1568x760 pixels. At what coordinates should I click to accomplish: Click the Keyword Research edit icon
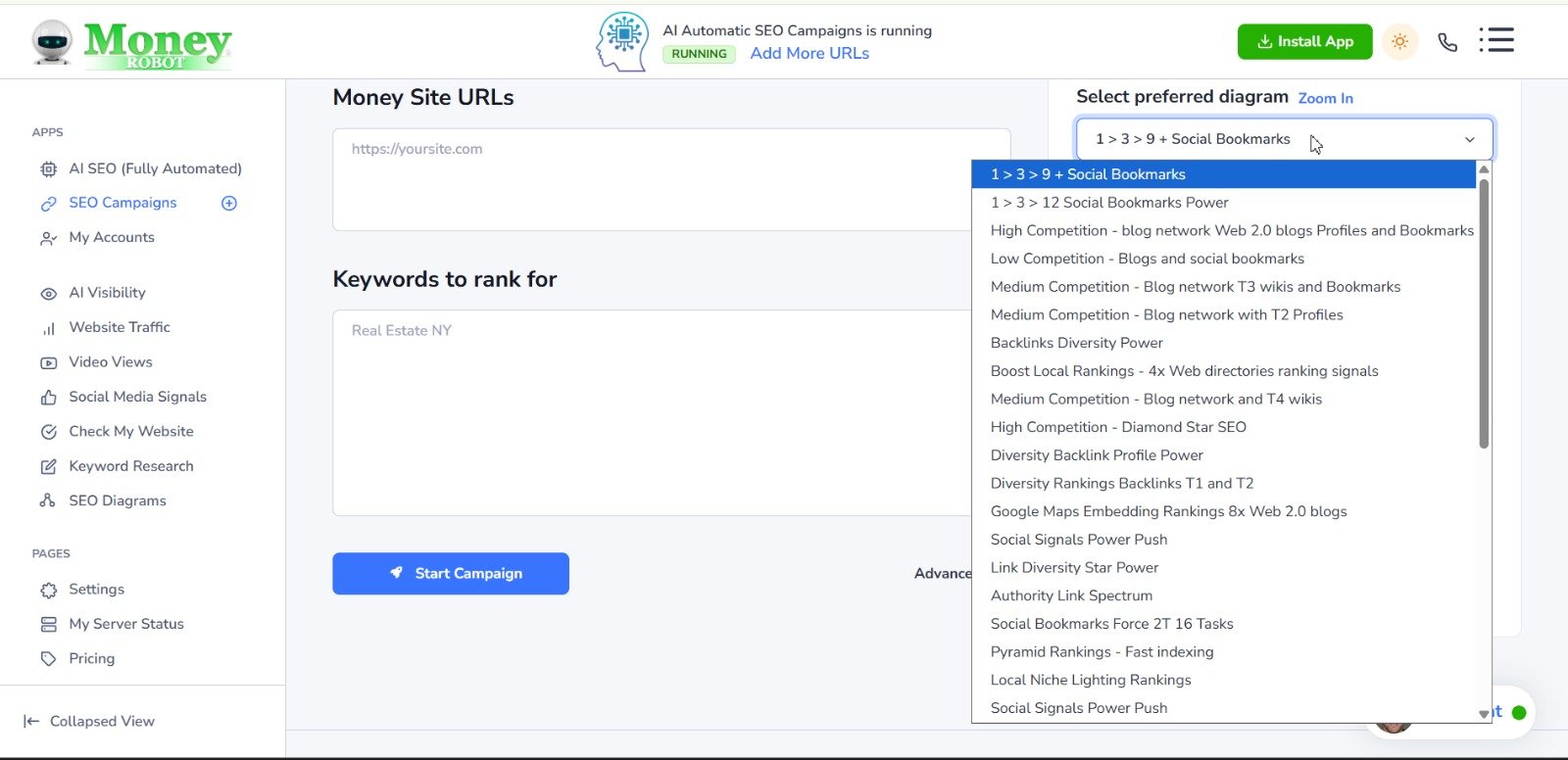click(48, 467)
